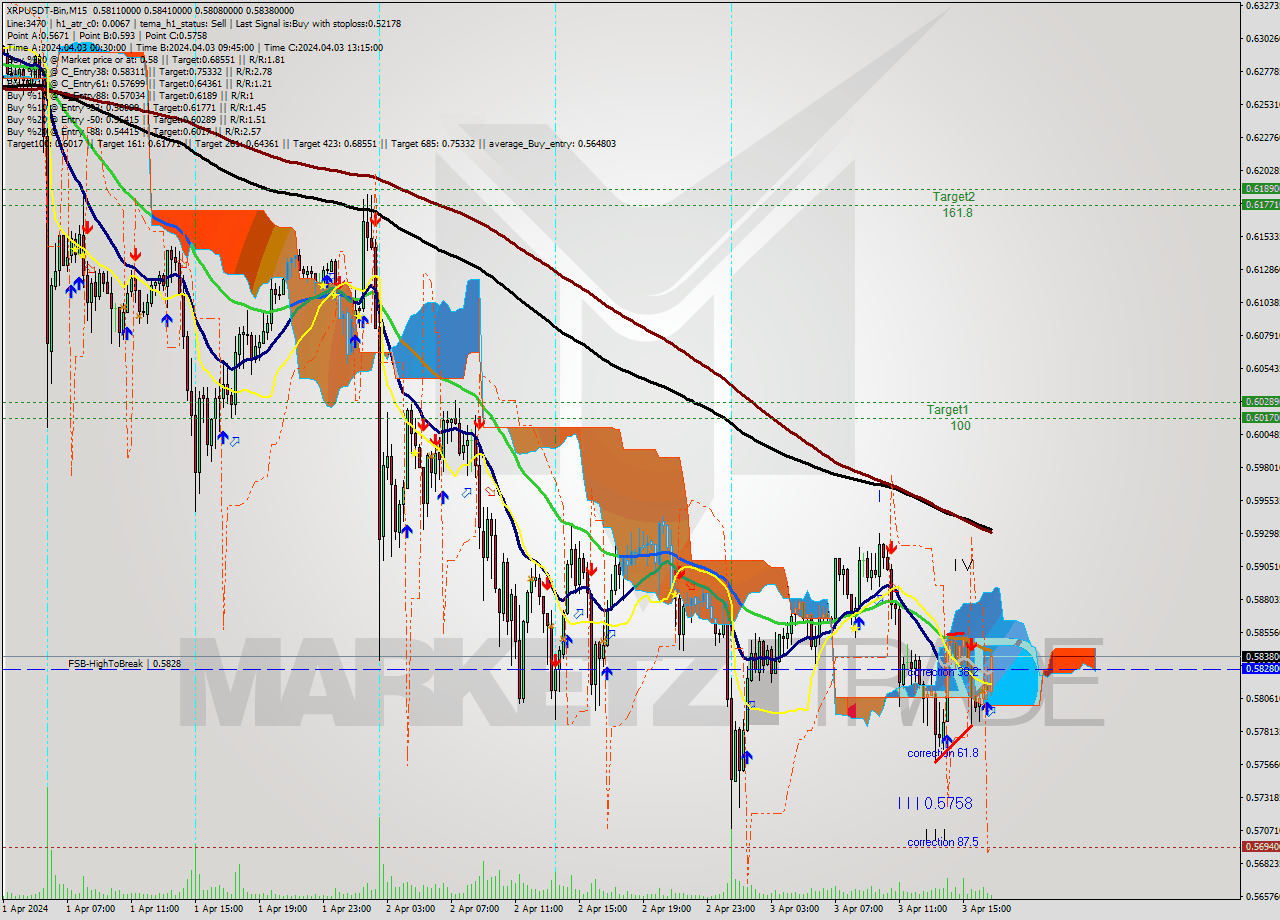Viewport: 1280px width, 920px height.
Task: Click the 161.8 level label
Action: [957, 212]
